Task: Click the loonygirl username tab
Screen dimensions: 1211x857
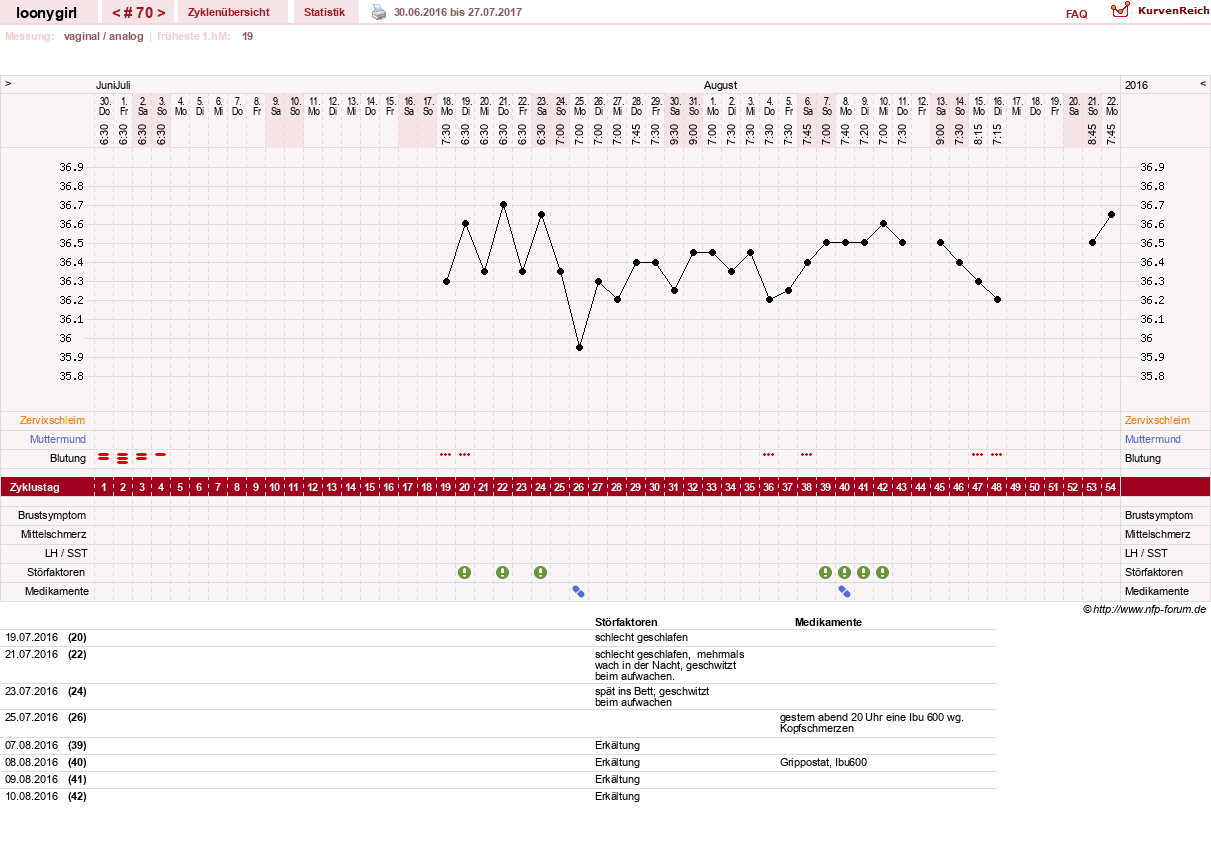Action: tap(47, 12)
